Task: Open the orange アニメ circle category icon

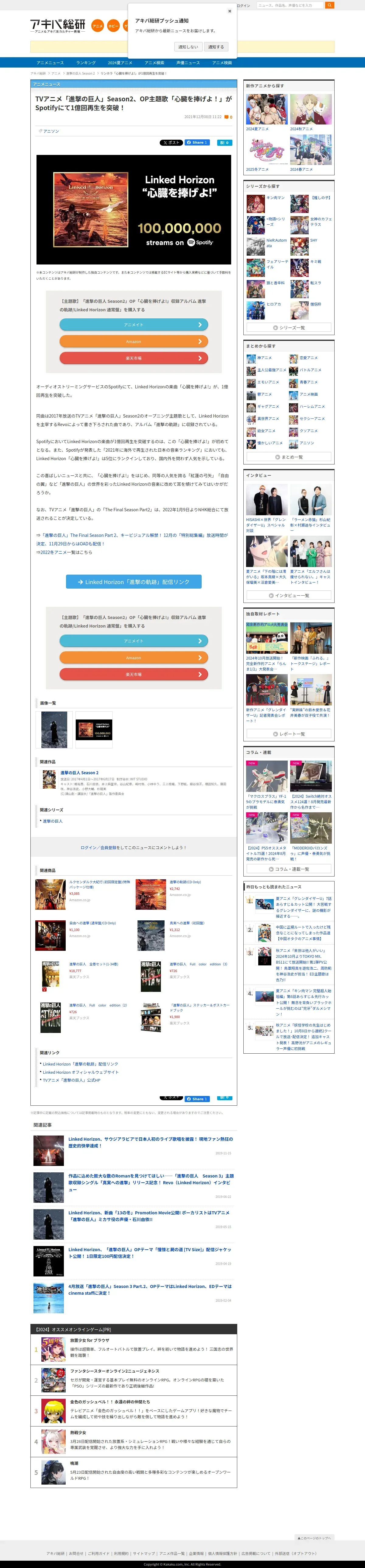Action: (x=97, y=26)
